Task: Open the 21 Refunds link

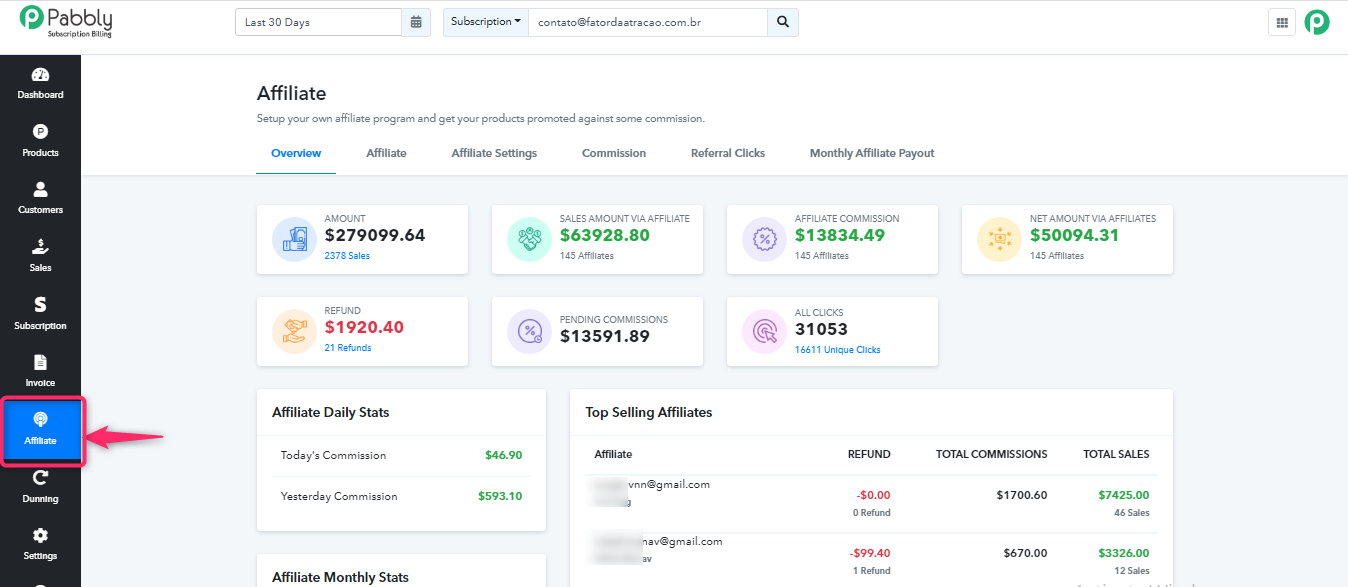Action: [x=348, y=348]
